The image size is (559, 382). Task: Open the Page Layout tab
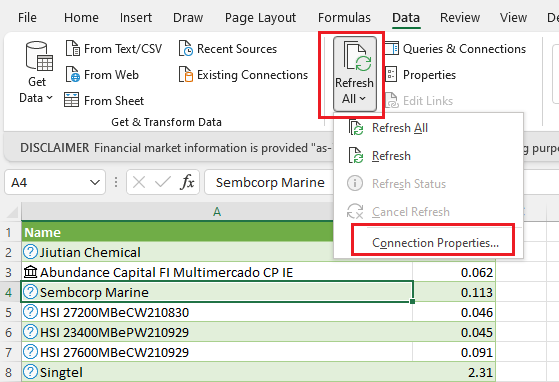tap(260, 17)
